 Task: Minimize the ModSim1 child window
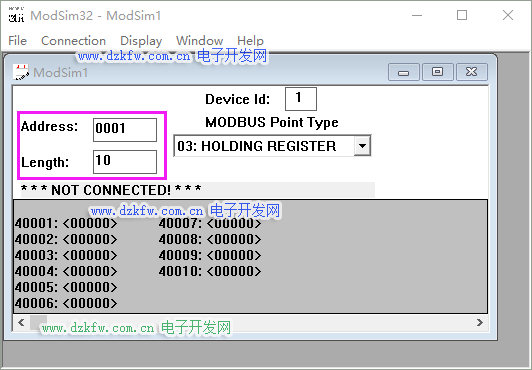click(x=404, y=72)
